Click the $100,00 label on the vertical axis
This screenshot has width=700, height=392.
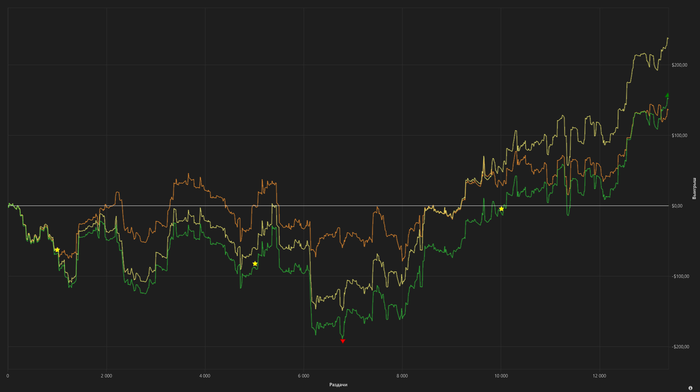[x=679, y=136]
